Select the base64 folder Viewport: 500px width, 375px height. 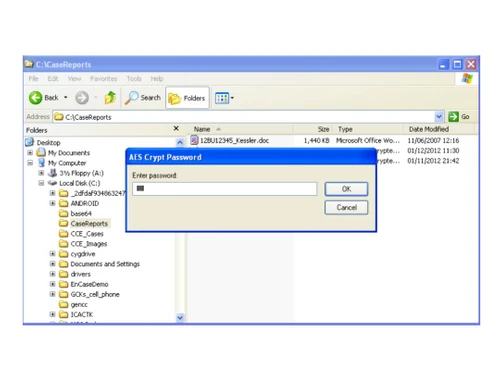[81, 213]
